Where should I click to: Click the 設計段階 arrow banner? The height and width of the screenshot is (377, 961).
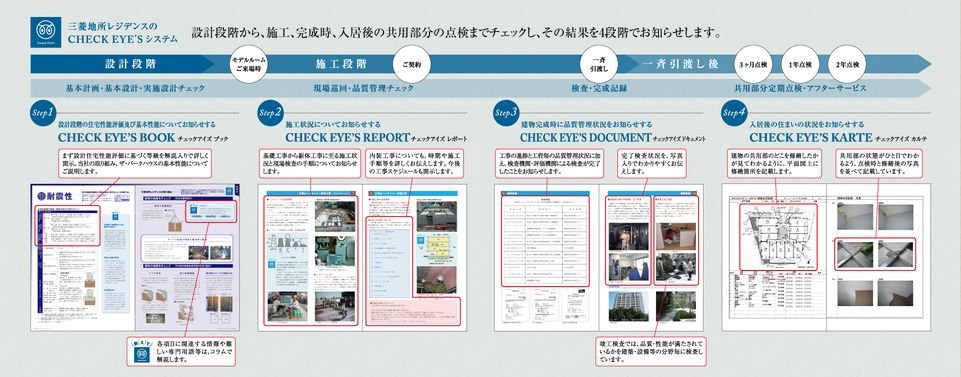click(122, 64)
